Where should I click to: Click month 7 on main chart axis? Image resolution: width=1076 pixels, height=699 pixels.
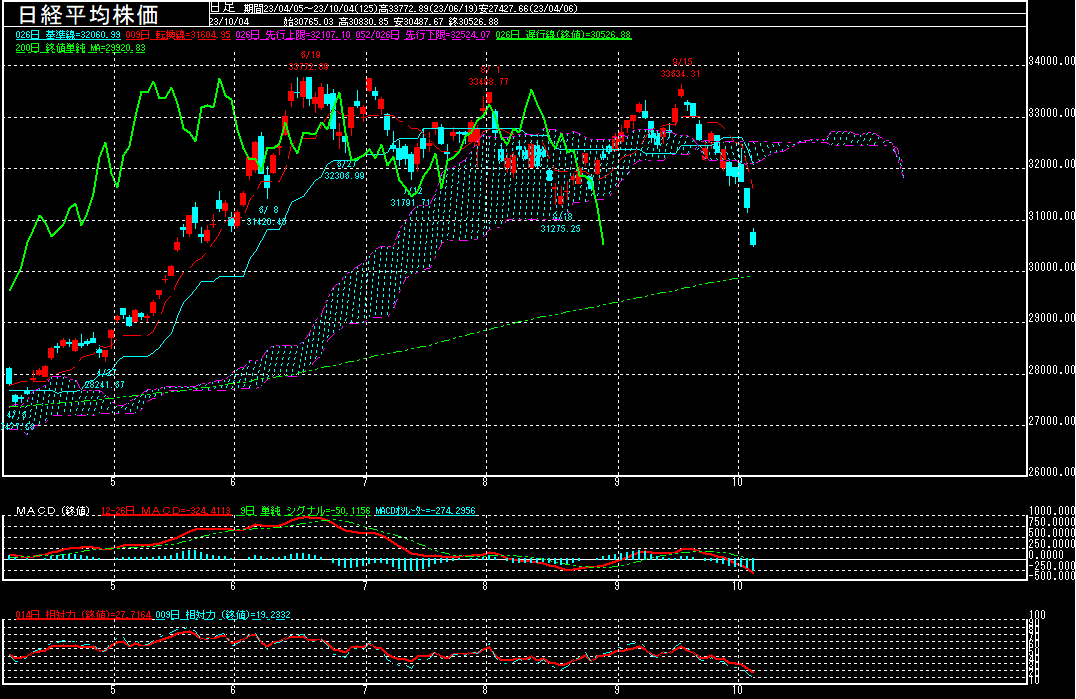coord(365,482)
